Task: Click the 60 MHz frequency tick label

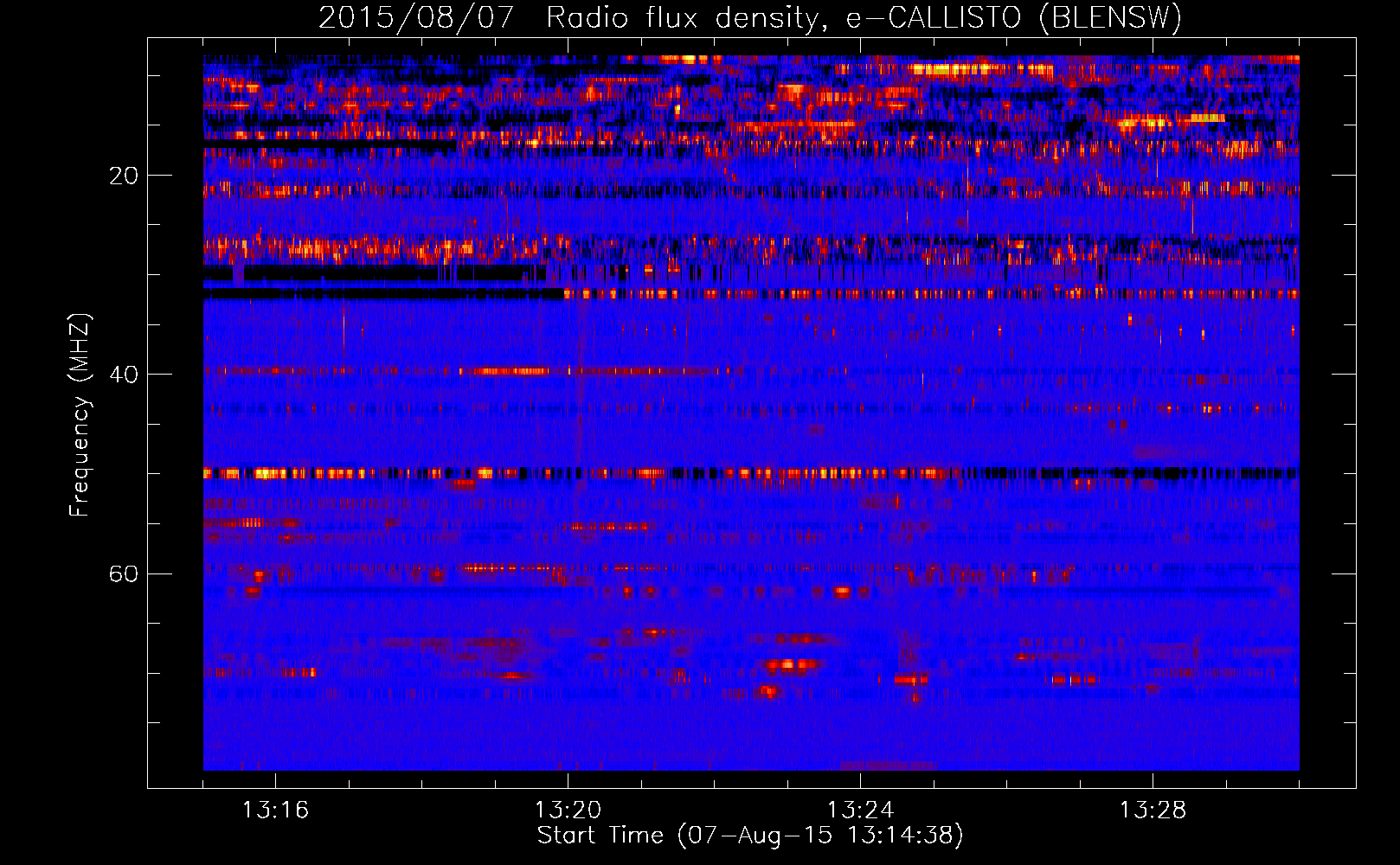Action: coord(124,574)
